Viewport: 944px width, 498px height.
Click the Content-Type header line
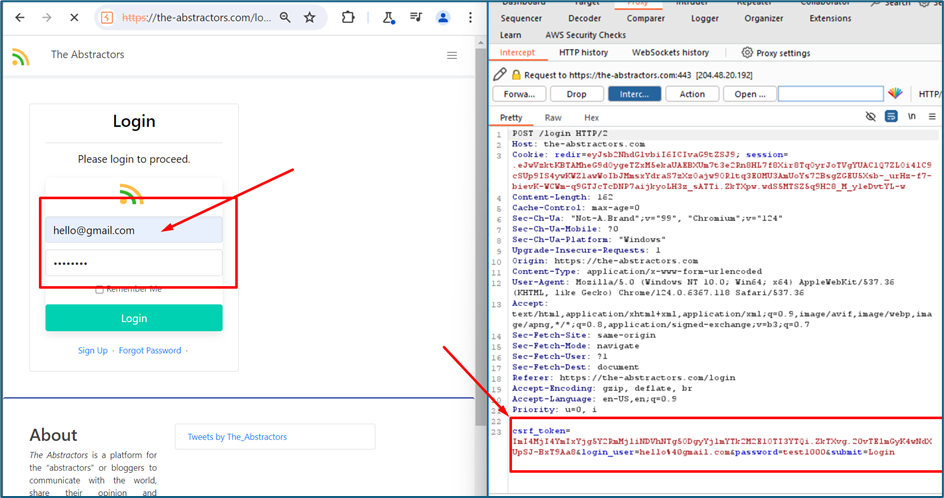pos(637,272)
